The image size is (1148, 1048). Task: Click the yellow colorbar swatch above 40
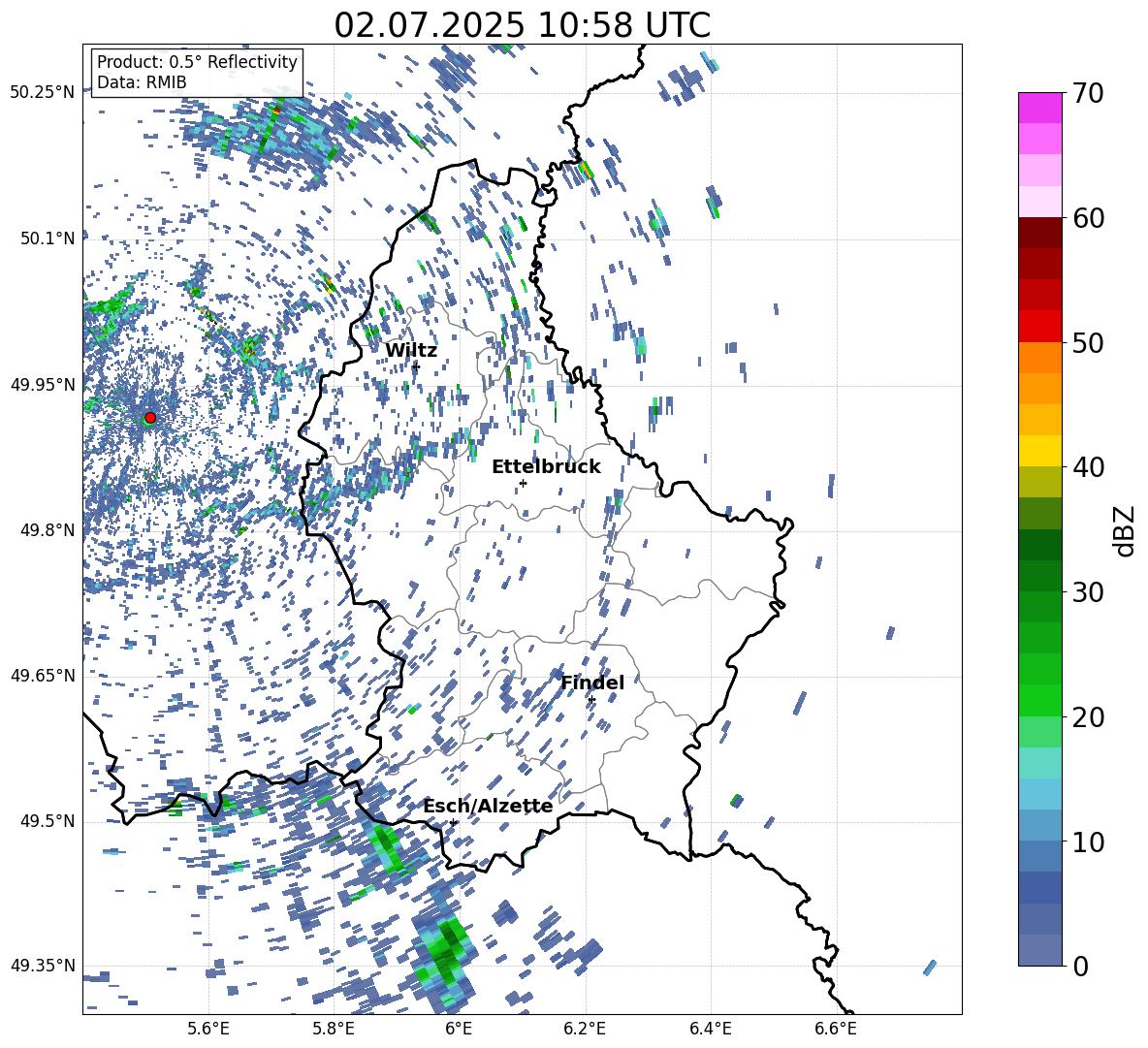pos(1039,451)
